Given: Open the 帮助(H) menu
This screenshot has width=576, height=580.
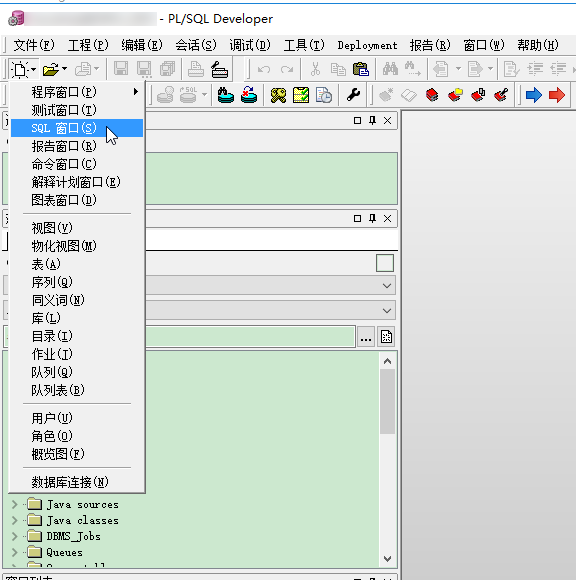Looking at the screenshot, I should click(x=538, y=45).
